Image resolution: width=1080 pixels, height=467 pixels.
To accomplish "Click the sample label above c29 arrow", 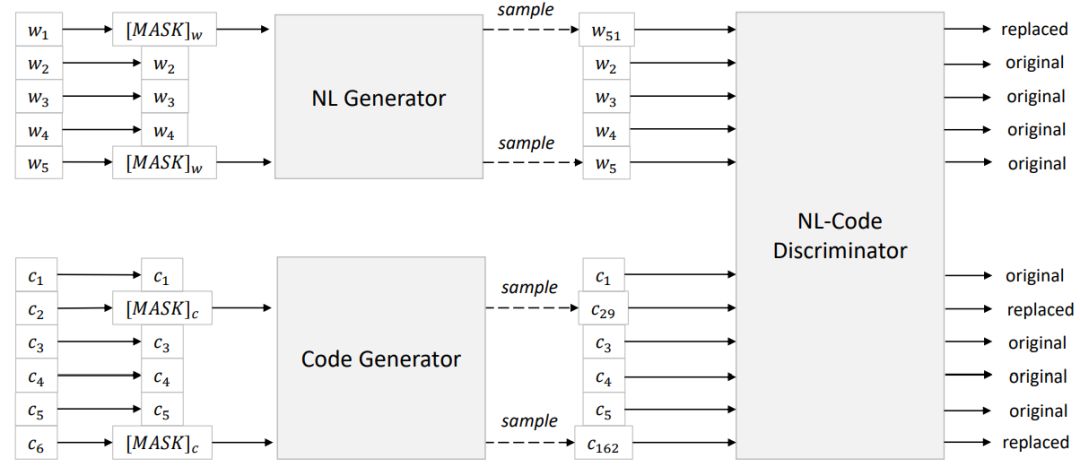I will click(x=529, y=288).
